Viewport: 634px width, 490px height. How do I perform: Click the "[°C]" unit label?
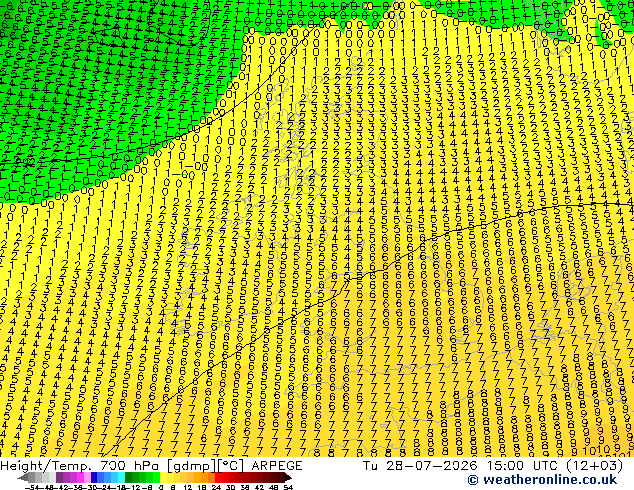point(230,466)
